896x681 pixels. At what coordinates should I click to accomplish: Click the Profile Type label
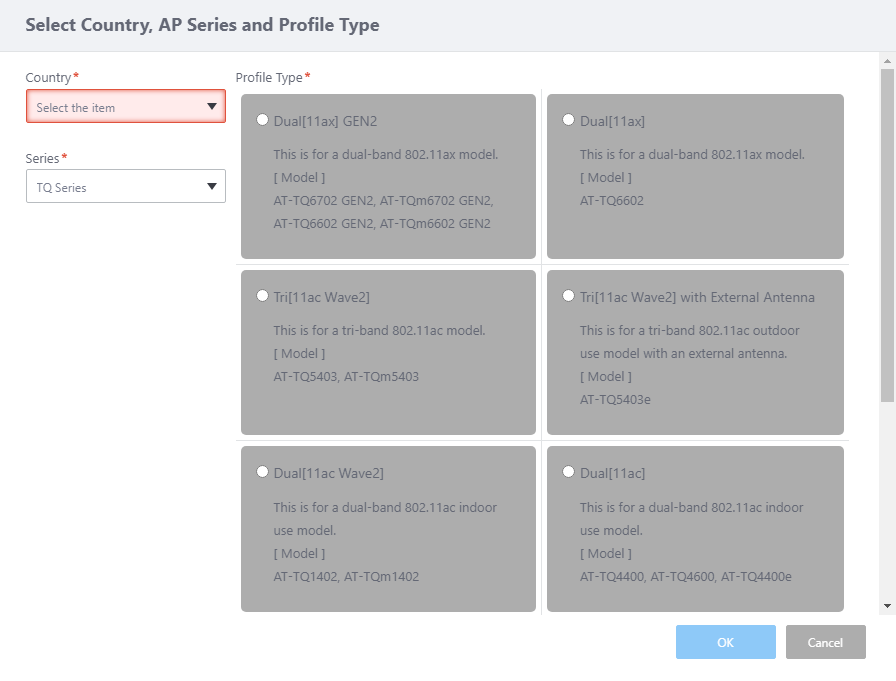click(269, 78)
